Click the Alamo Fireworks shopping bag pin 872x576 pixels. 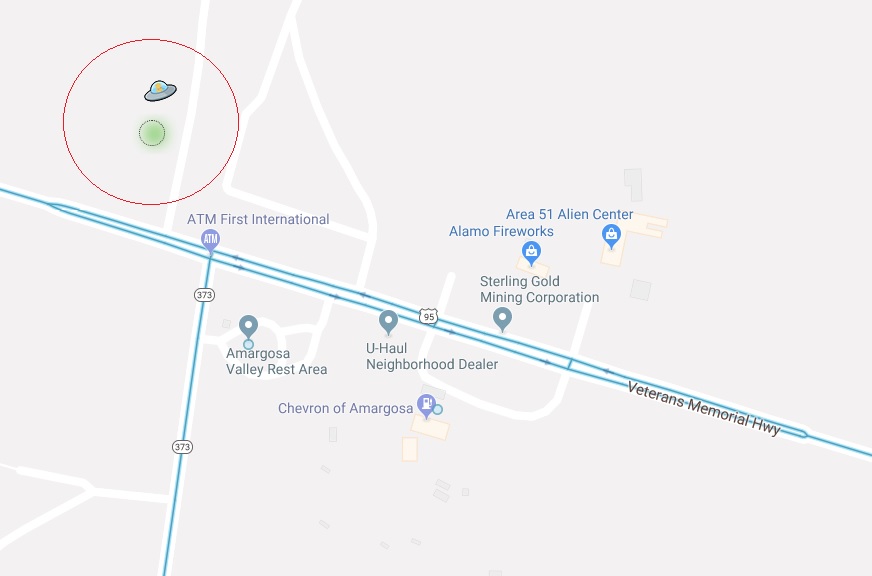(x=531, y=253)
